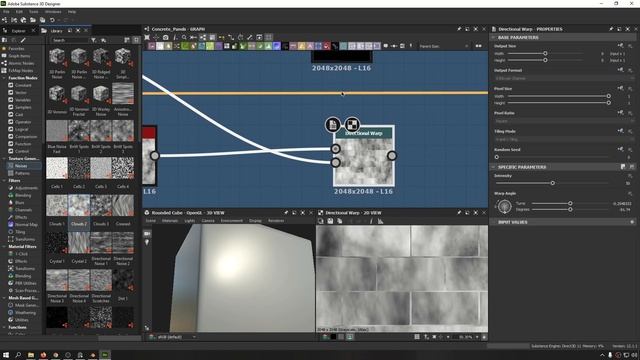
Task: Collapse Function Nodes tree group
Action: coord(4,78)
